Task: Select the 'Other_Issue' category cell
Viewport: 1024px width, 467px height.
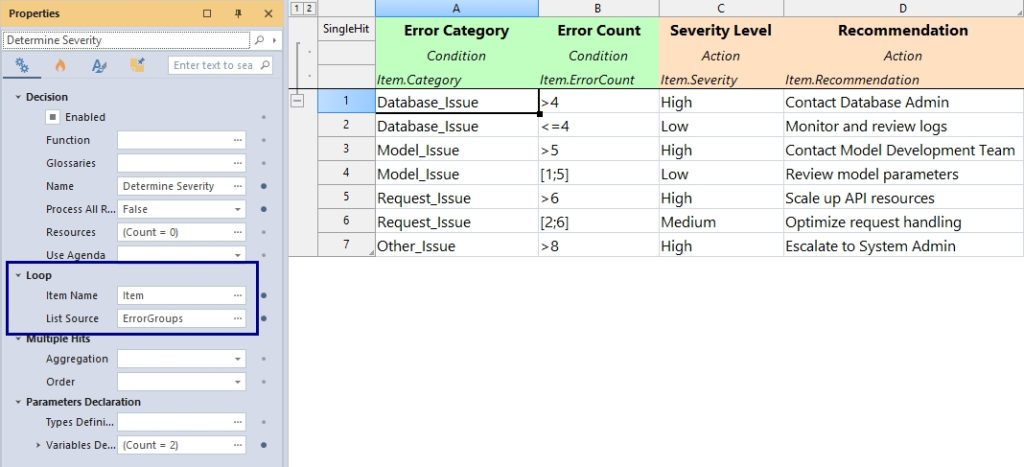Action: pos(456,246)
